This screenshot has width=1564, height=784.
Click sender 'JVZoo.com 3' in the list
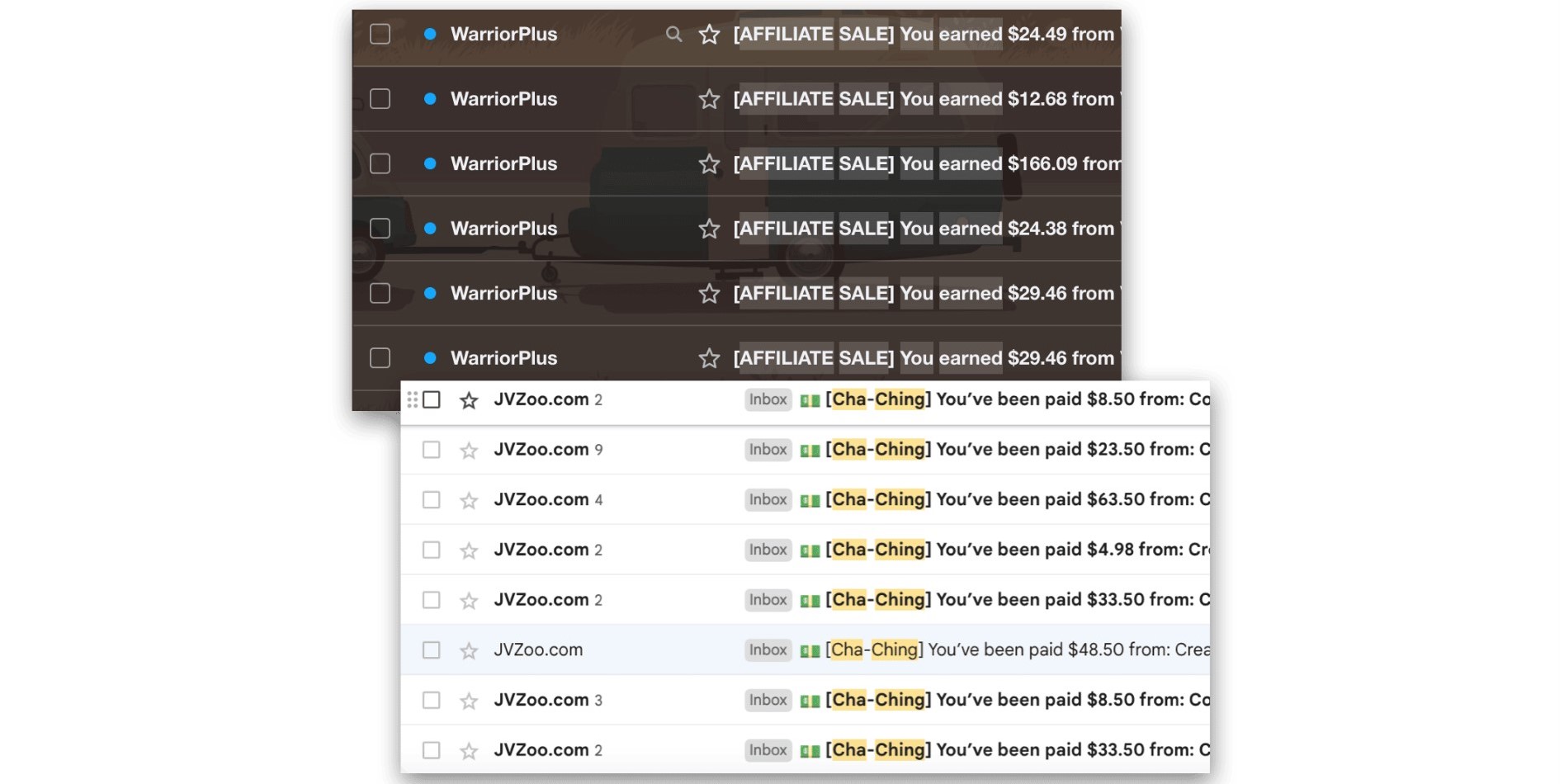click(x=548, y=700)
